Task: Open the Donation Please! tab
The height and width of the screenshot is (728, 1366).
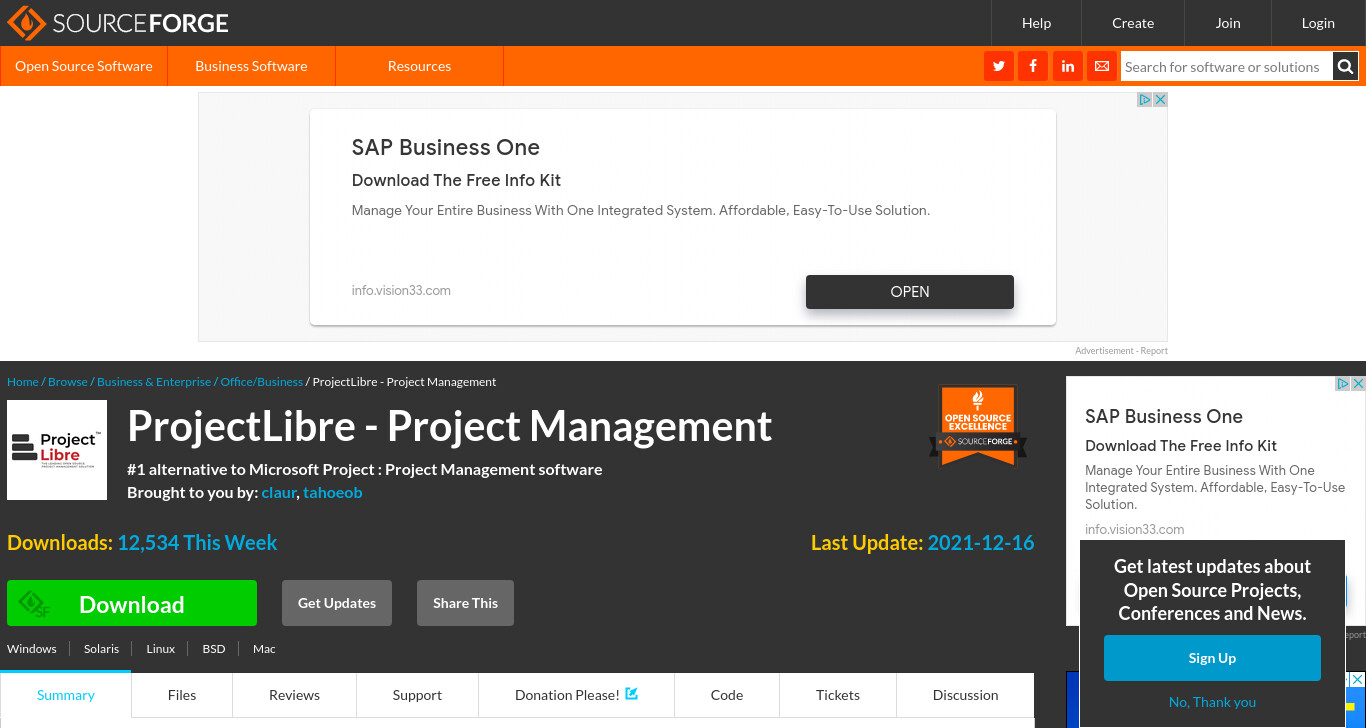Action: tap(576, 695)
